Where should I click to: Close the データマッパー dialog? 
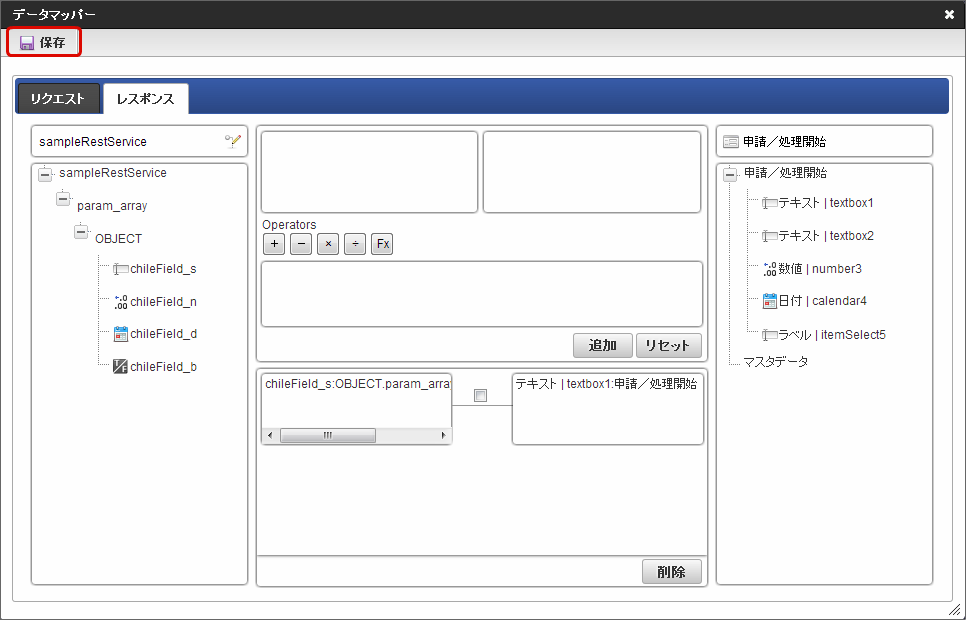[949, 14]
